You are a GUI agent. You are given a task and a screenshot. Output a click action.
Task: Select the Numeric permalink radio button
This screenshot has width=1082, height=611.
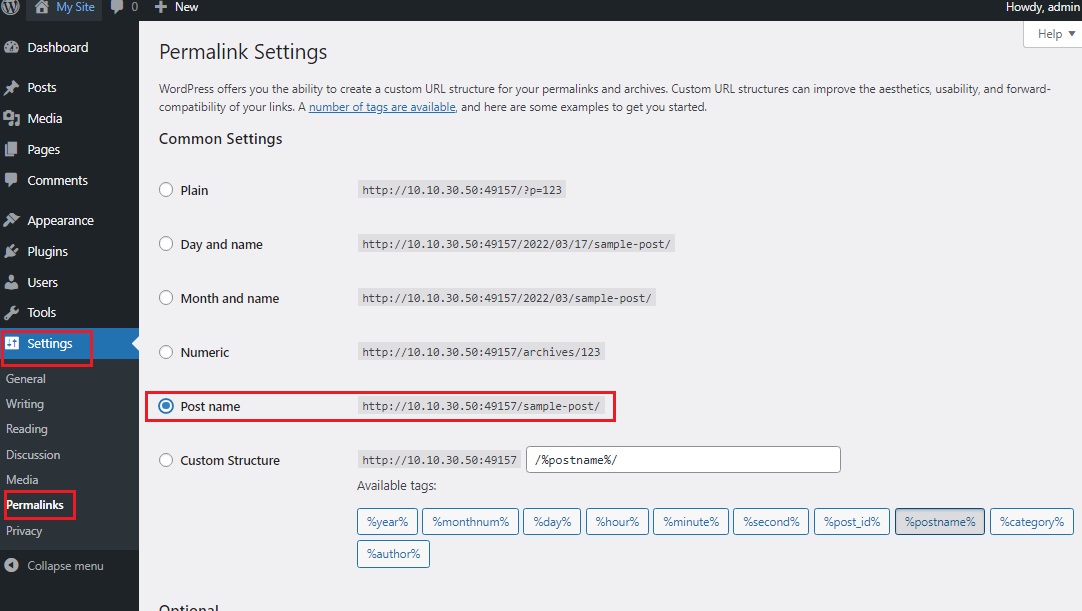[166, 352]
